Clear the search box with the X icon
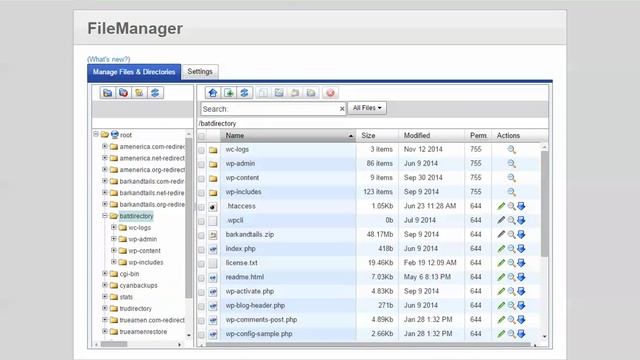640x360 pixels. tap(342, 109)
